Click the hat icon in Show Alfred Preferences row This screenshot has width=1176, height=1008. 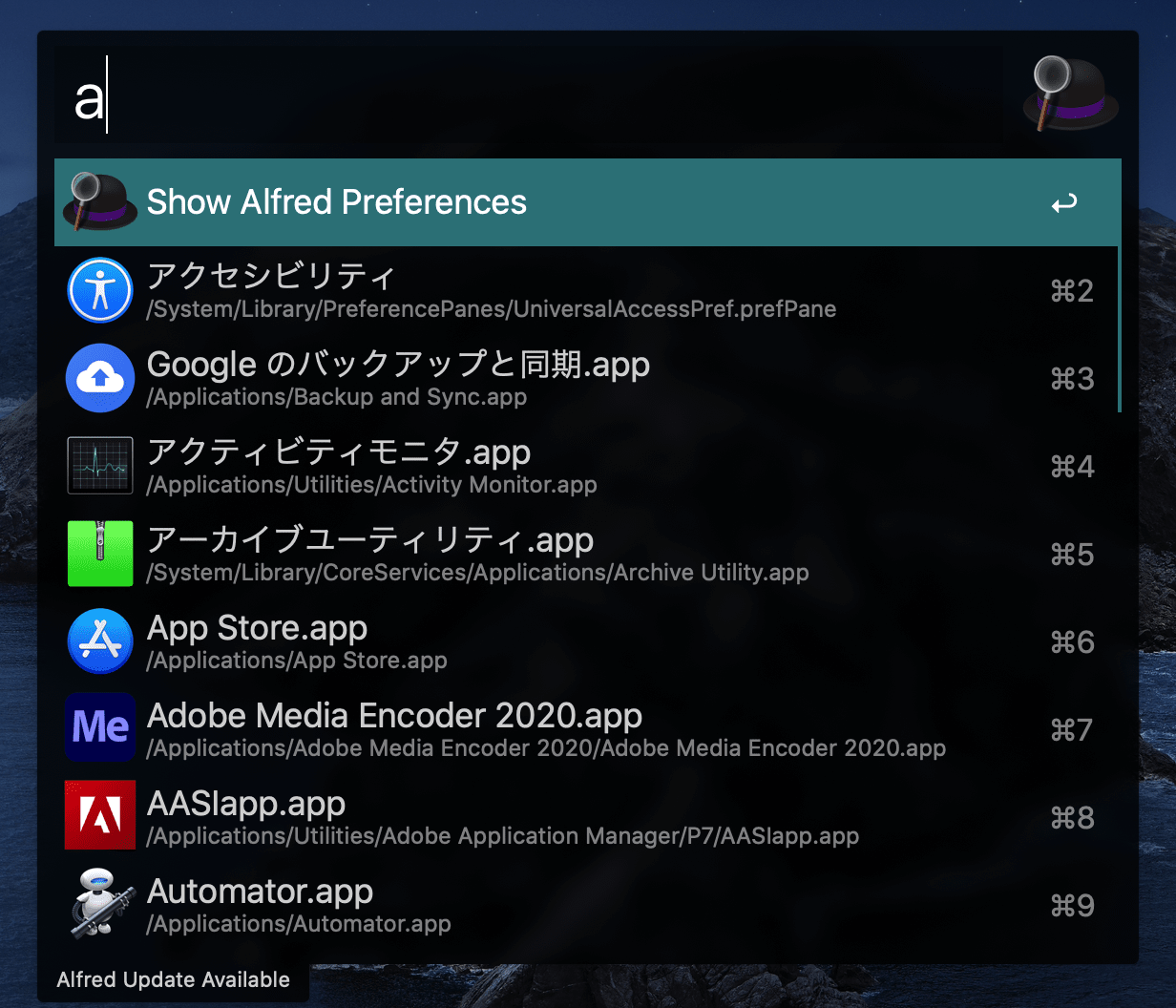(x=99, y=201)
